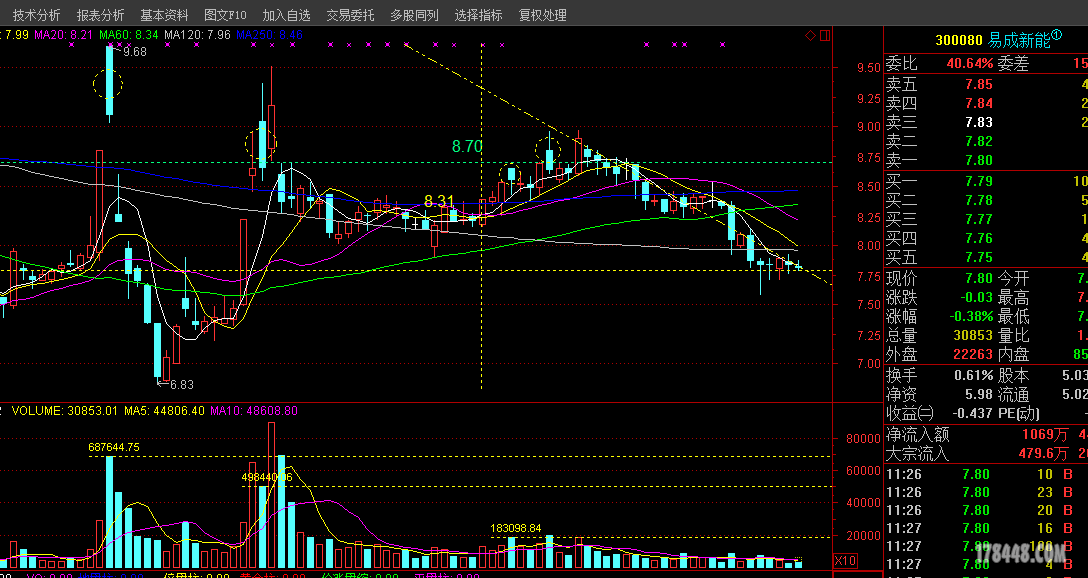Click the circled 1 badge beside 易成新能
Viewport: 1088px width, 578px height.
[x=1057, y=35]
